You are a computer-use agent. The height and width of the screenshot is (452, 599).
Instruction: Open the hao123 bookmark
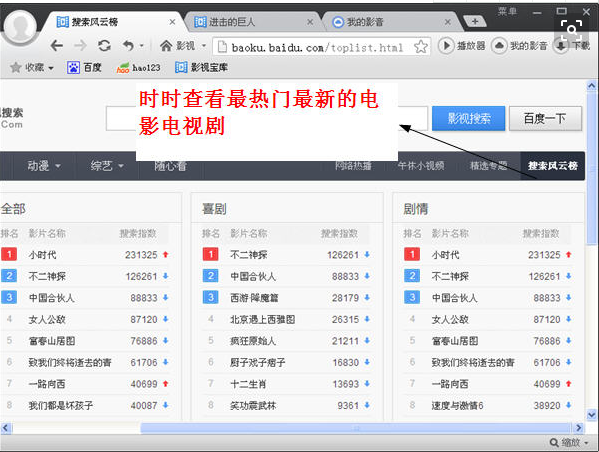point(138,68)
